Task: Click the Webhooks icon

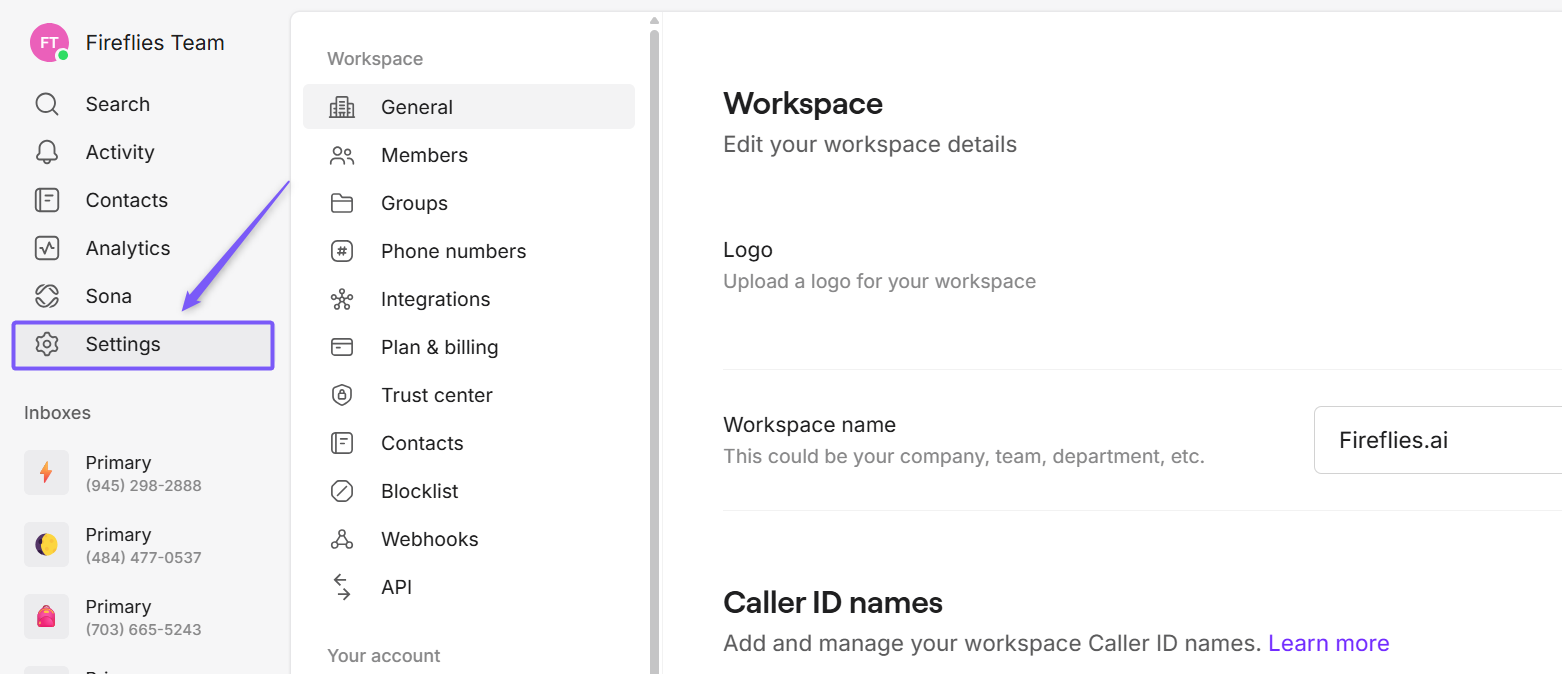Action: (342, 539)
